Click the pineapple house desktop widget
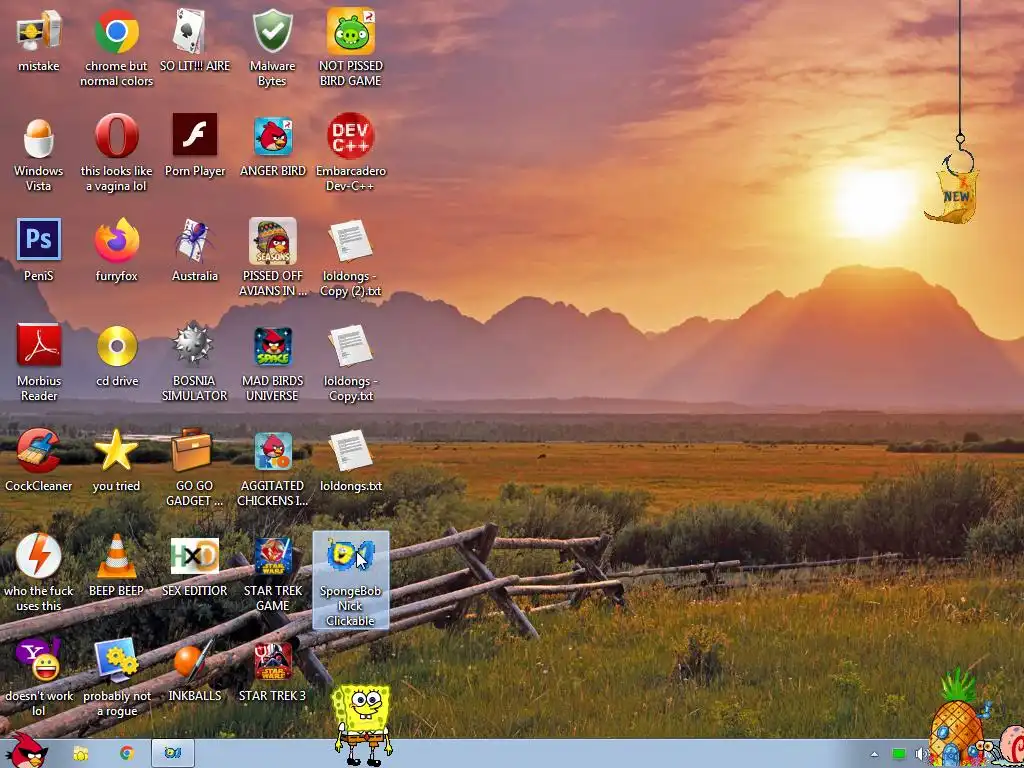The width and height of the screenshot is (1024, 768). pyautogui.click(x=957, y=718)
